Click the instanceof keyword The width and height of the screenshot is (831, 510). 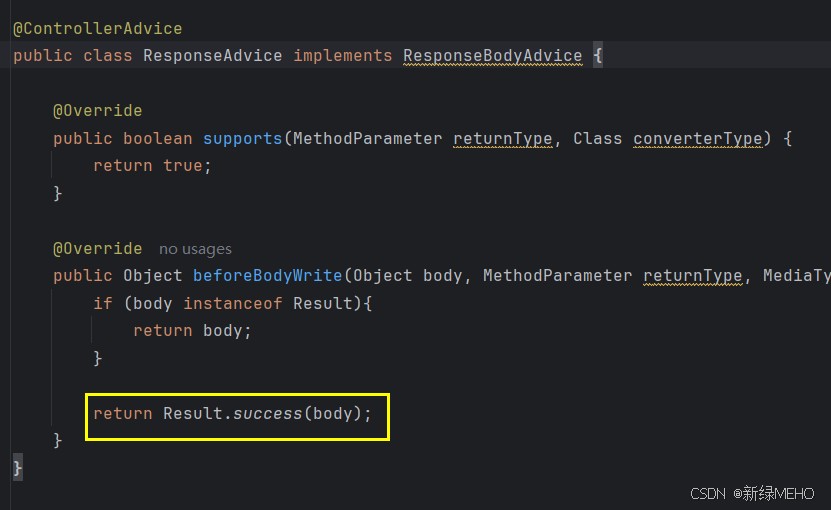(232, 303)
